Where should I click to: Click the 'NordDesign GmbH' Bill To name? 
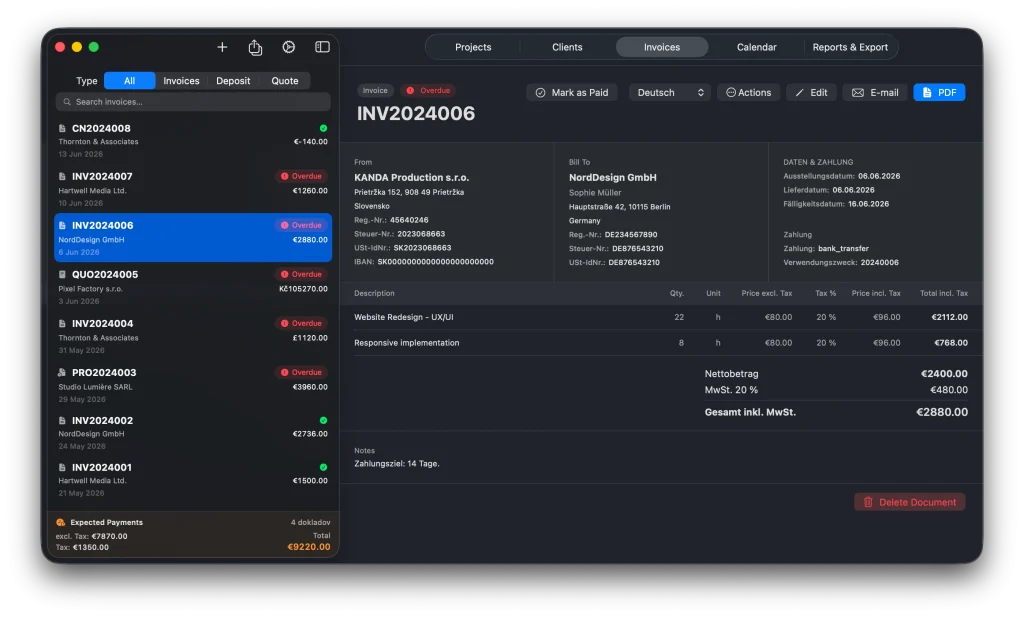pos(613,178)
